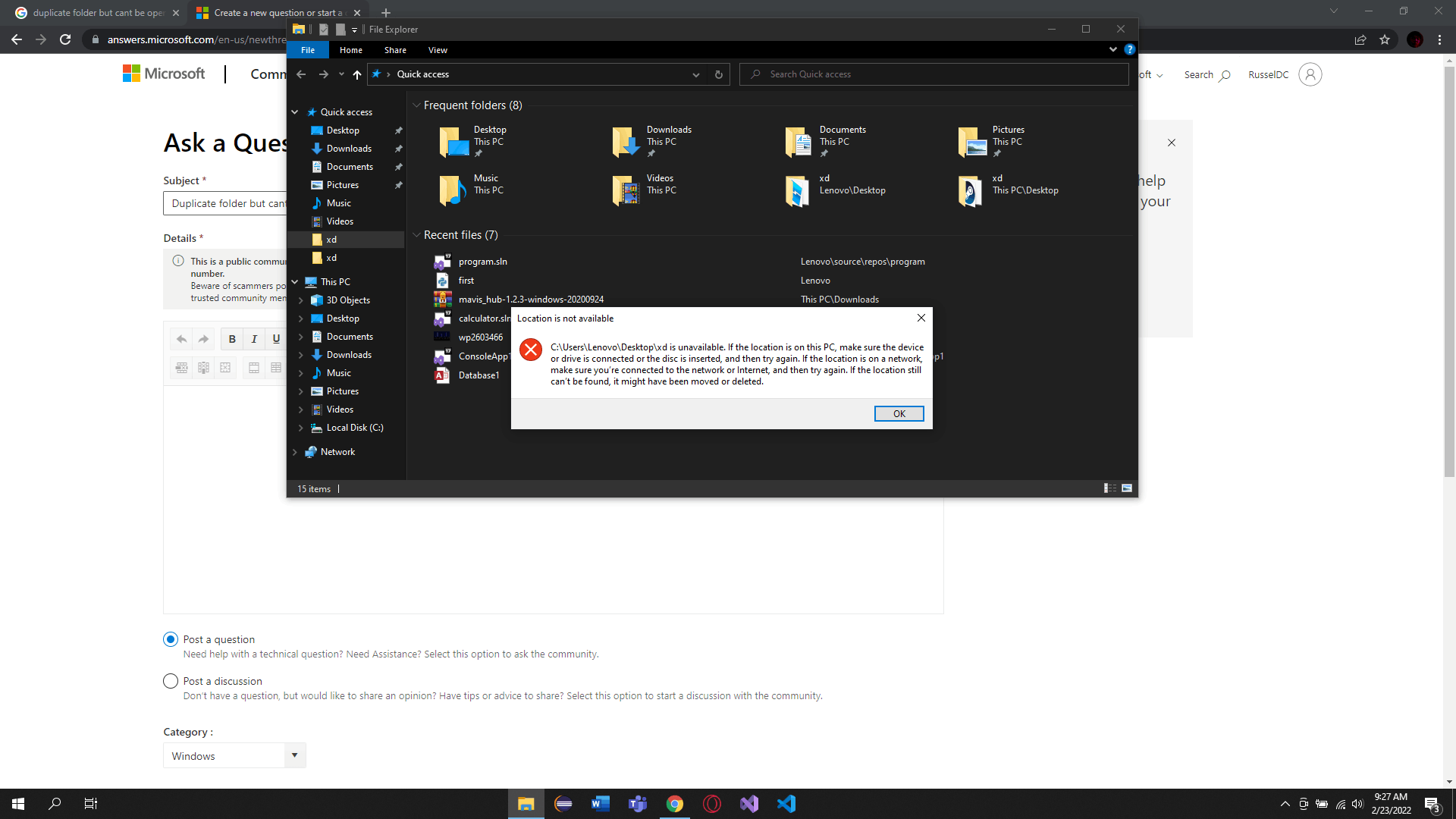
Task: Open a new Chrome tab
Action: (x=386, y=12)
